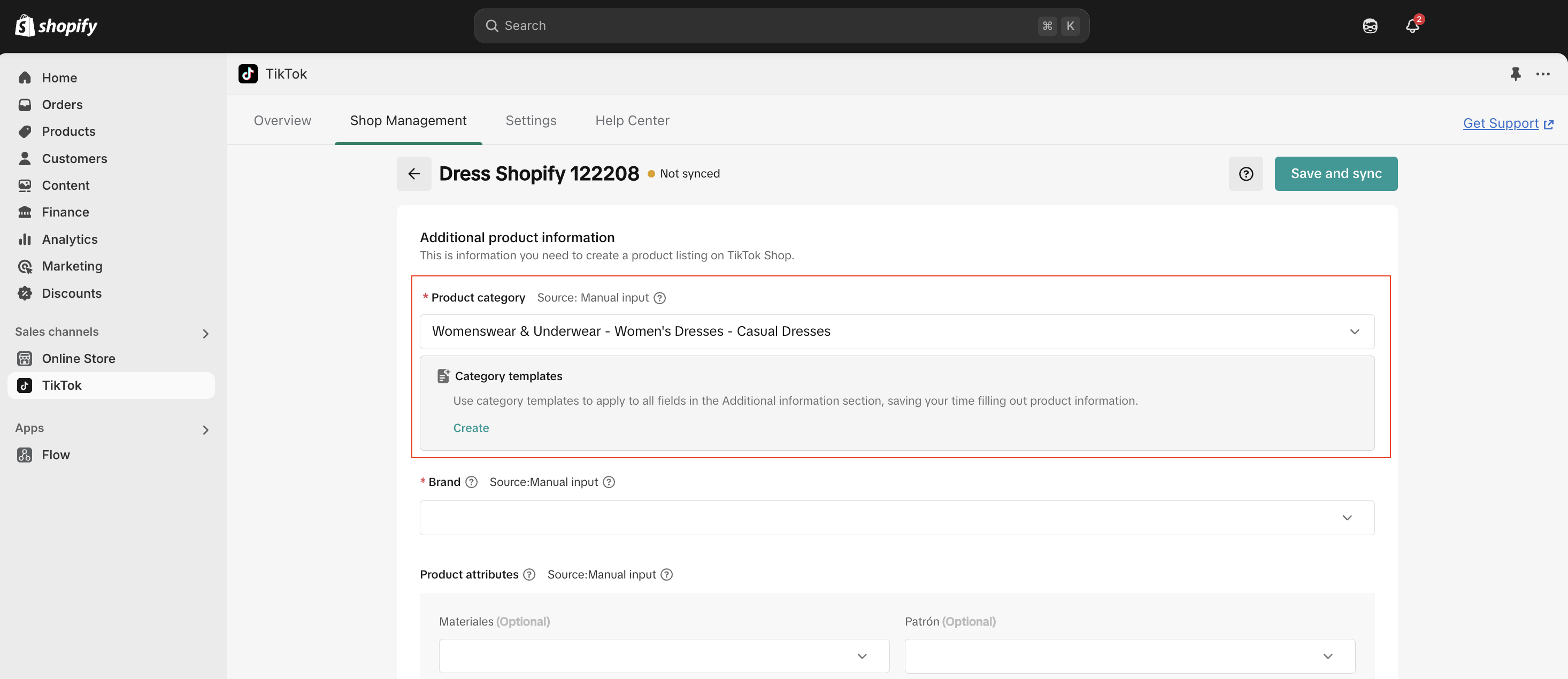
Task: Show Product attributes source help icon
Action: point(666,574)
